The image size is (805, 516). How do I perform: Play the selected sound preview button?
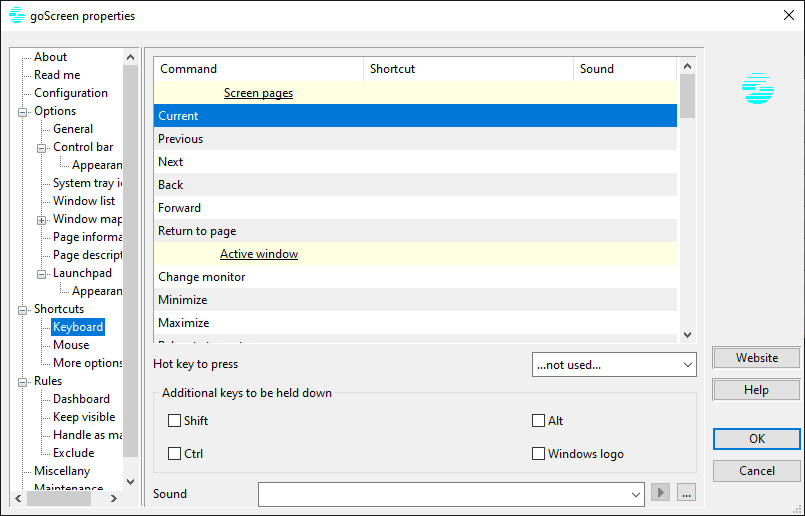tap(660, 493)
